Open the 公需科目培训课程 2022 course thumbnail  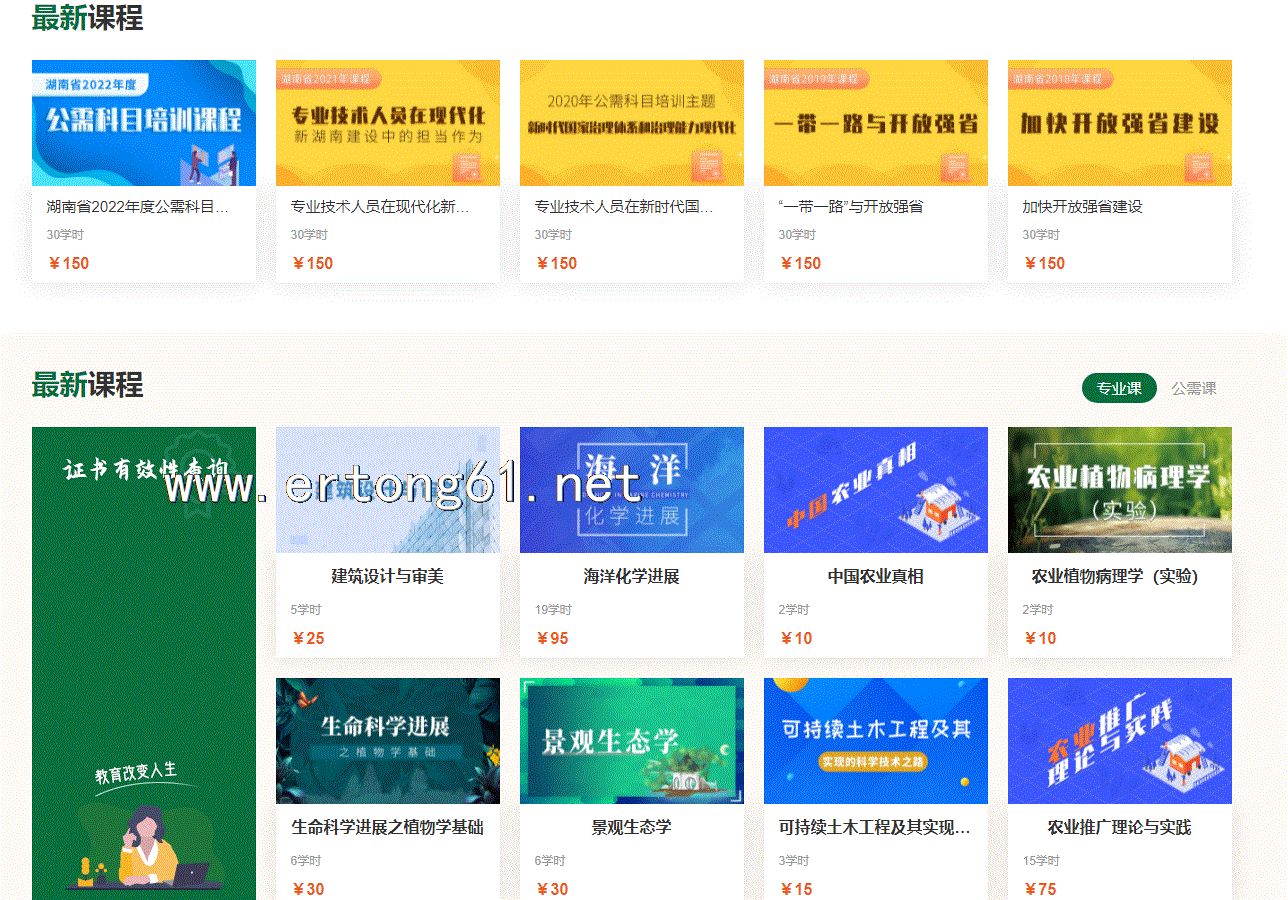144,123
